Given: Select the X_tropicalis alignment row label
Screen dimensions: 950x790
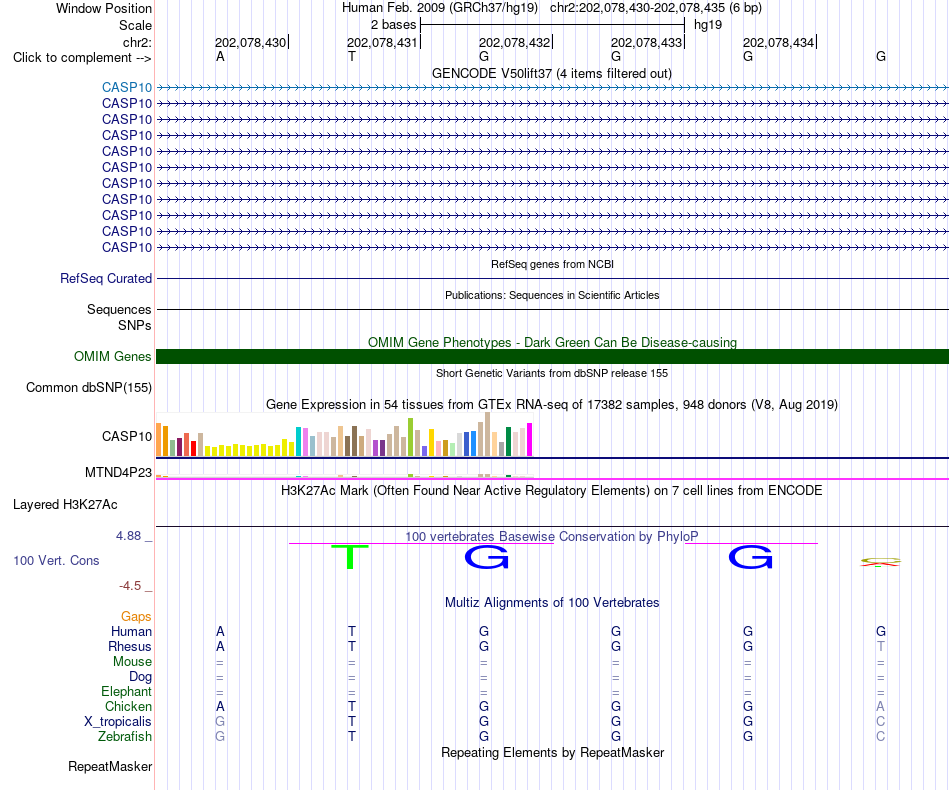Looking at the screenshot, I should (118, 722).
